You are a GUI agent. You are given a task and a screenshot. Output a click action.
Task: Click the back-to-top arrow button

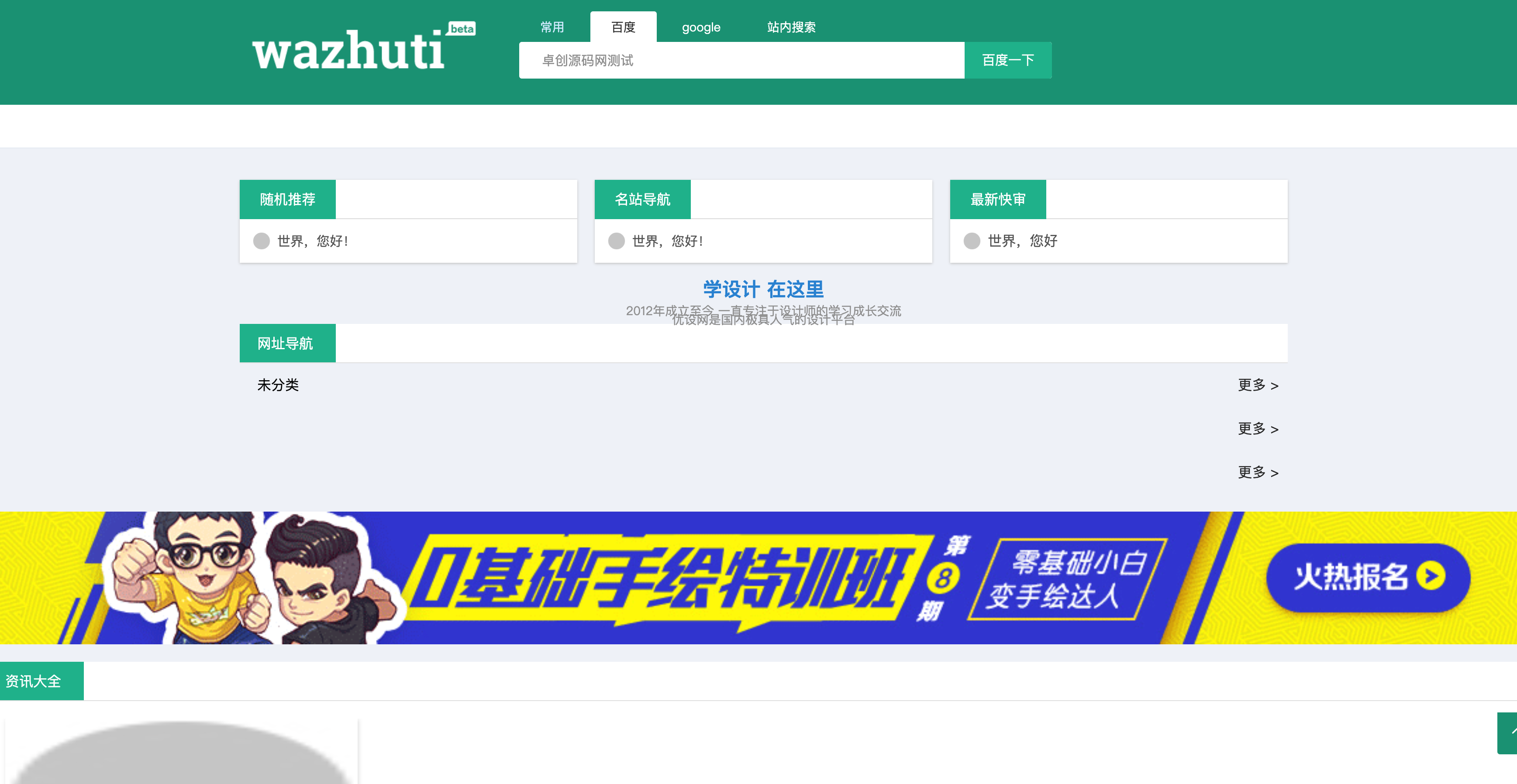[x=1507, y=733]
